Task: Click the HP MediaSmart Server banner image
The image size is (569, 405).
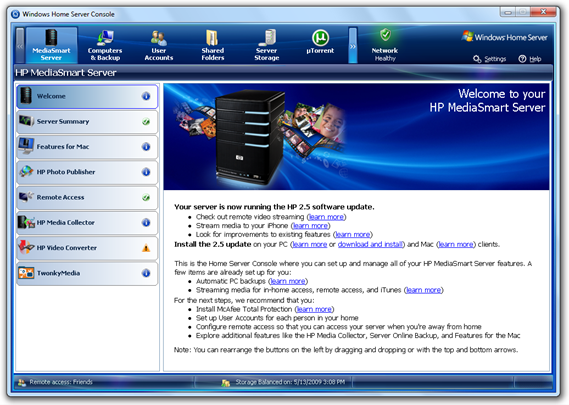Action: 356,136
